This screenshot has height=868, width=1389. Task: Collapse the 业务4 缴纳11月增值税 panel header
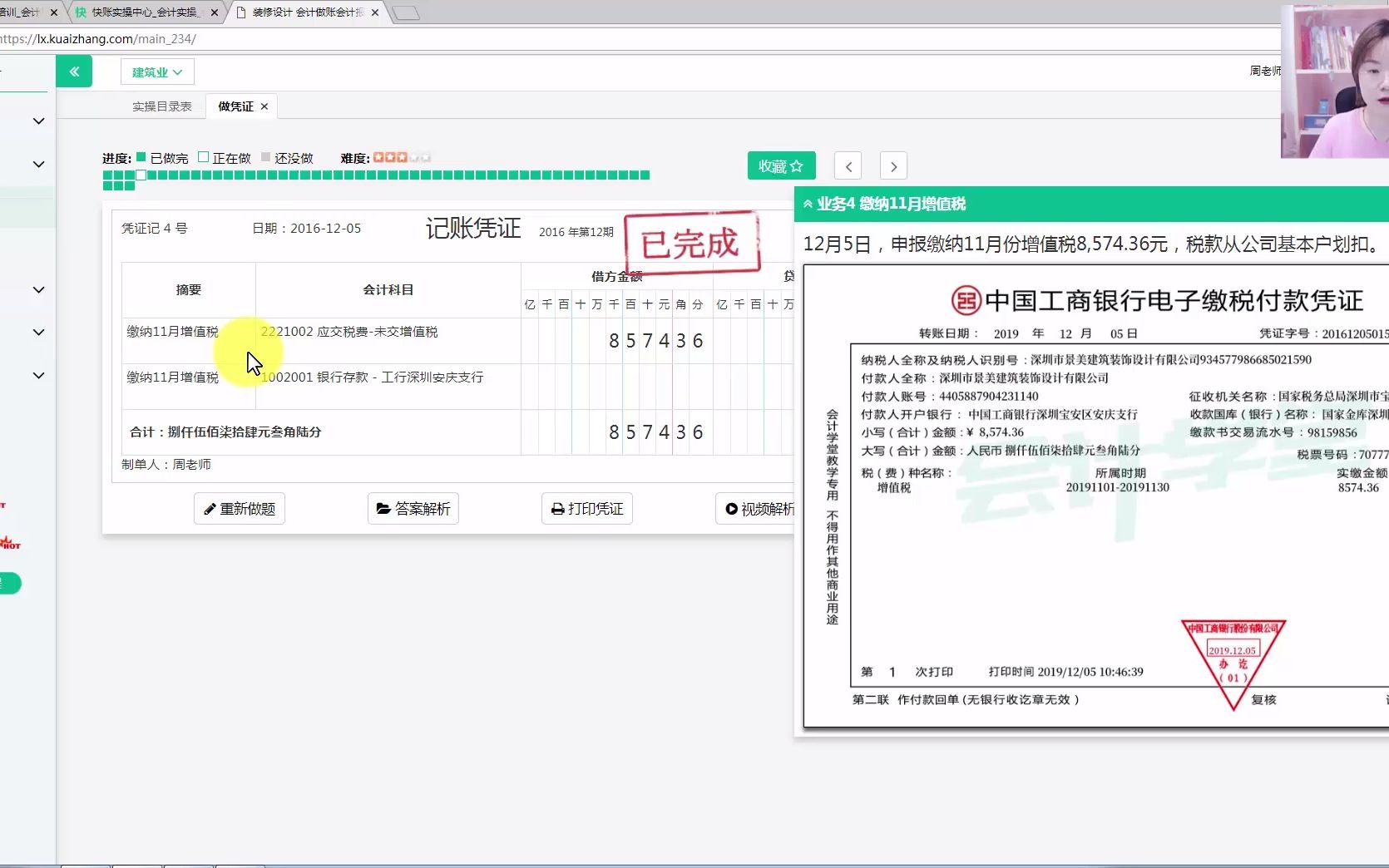[1091, 204]
